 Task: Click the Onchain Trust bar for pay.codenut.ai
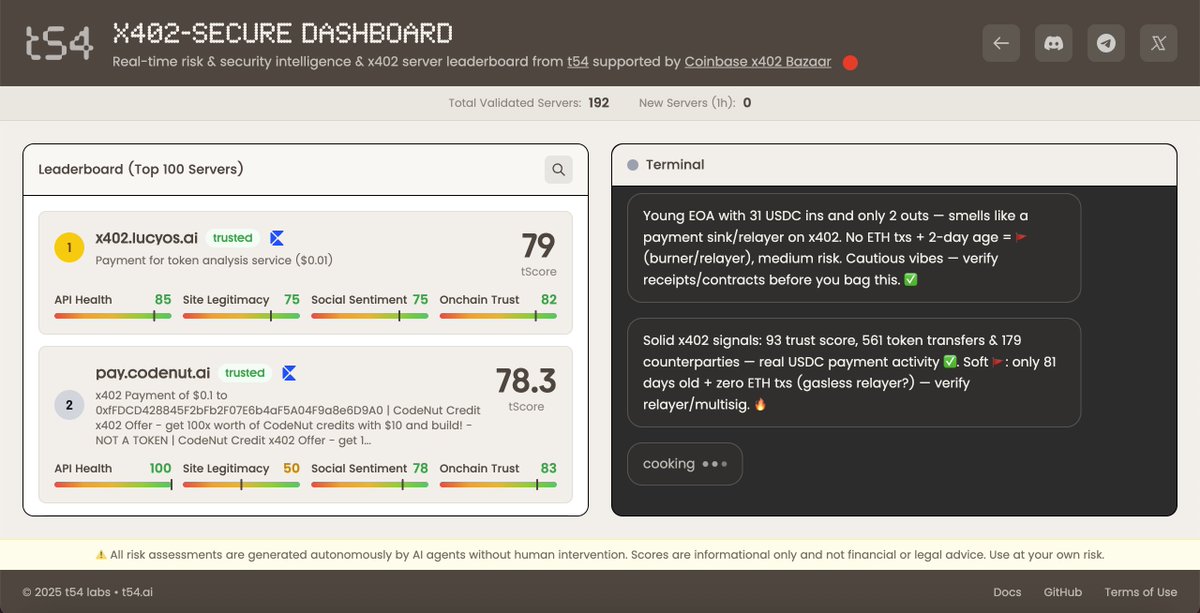click(498, 485)
